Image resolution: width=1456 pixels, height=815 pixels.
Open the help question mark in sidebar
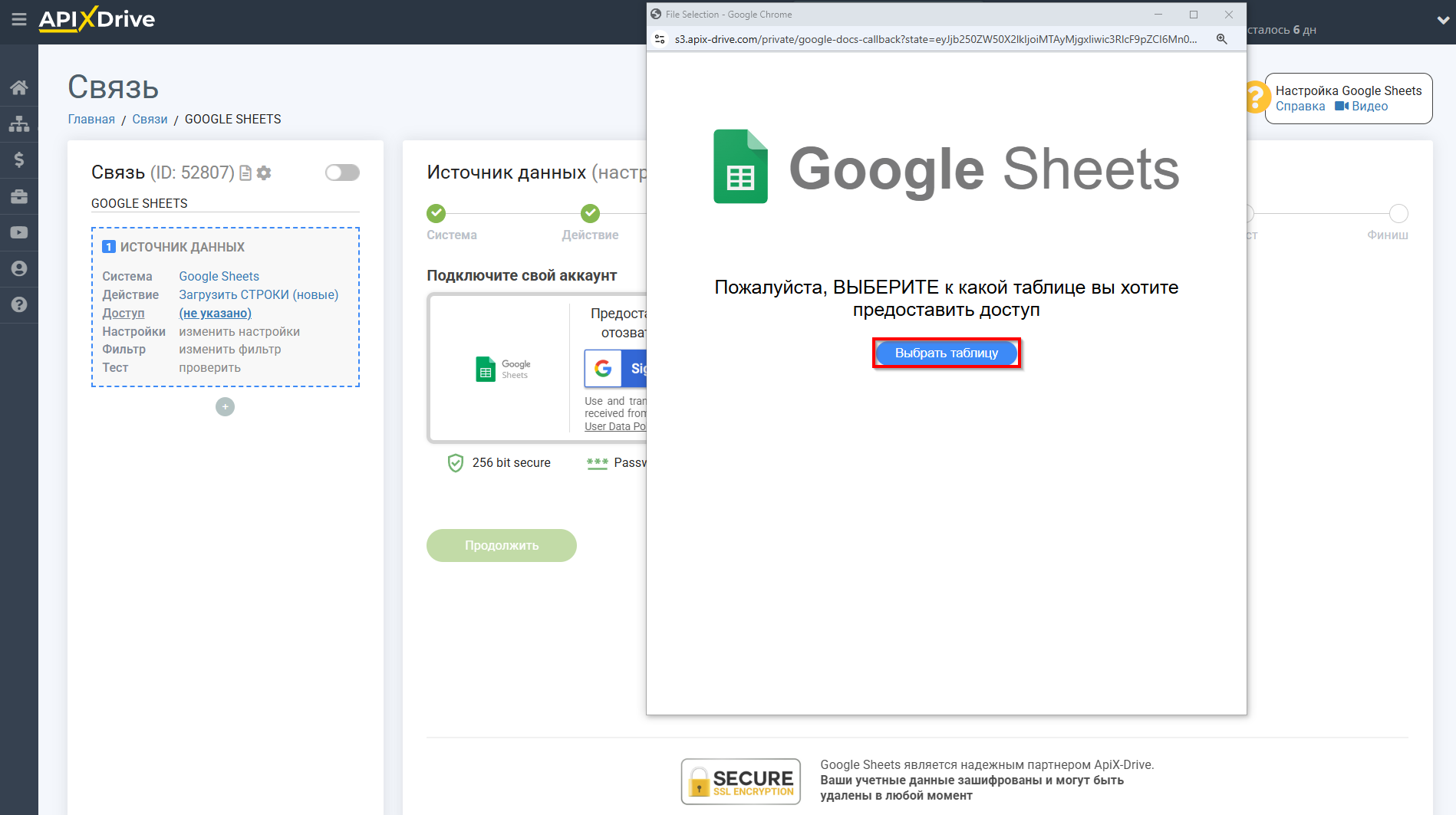(x=19, y=305)
